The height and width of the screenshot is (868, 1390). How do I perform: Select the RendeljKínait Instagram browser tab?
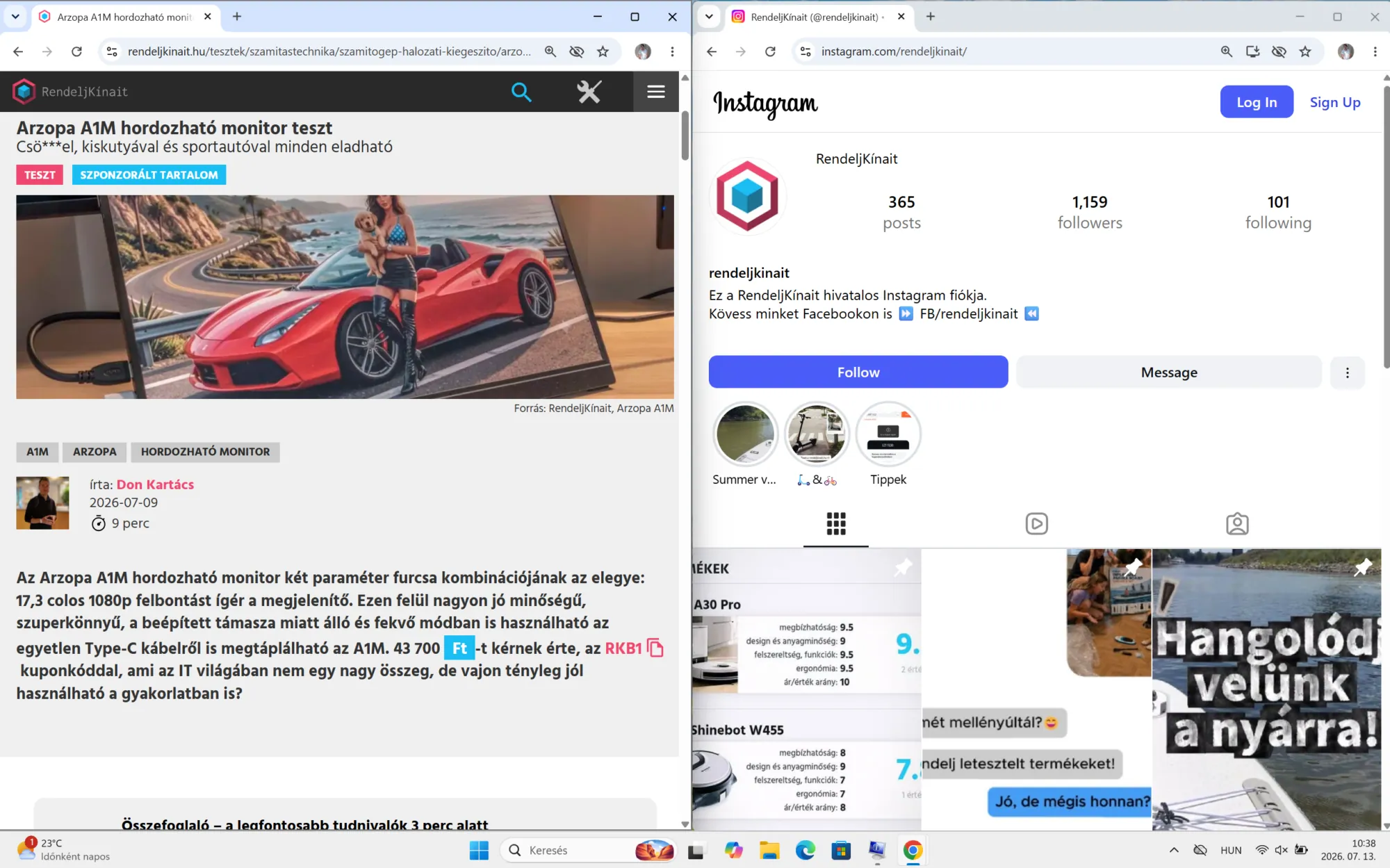click(819, 17)
